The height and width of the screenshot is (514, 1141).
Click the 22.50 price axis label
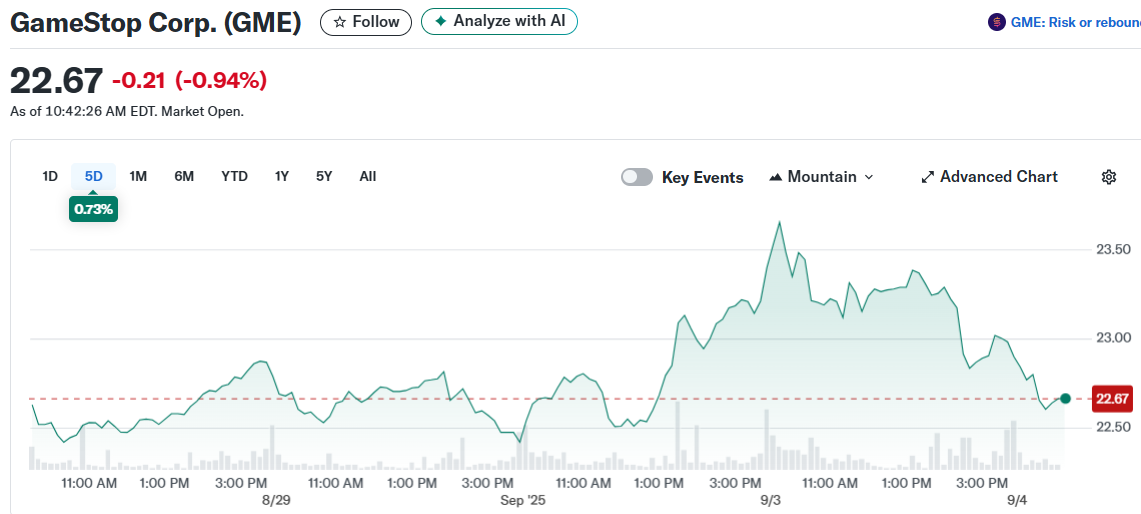pos(1112,427)
